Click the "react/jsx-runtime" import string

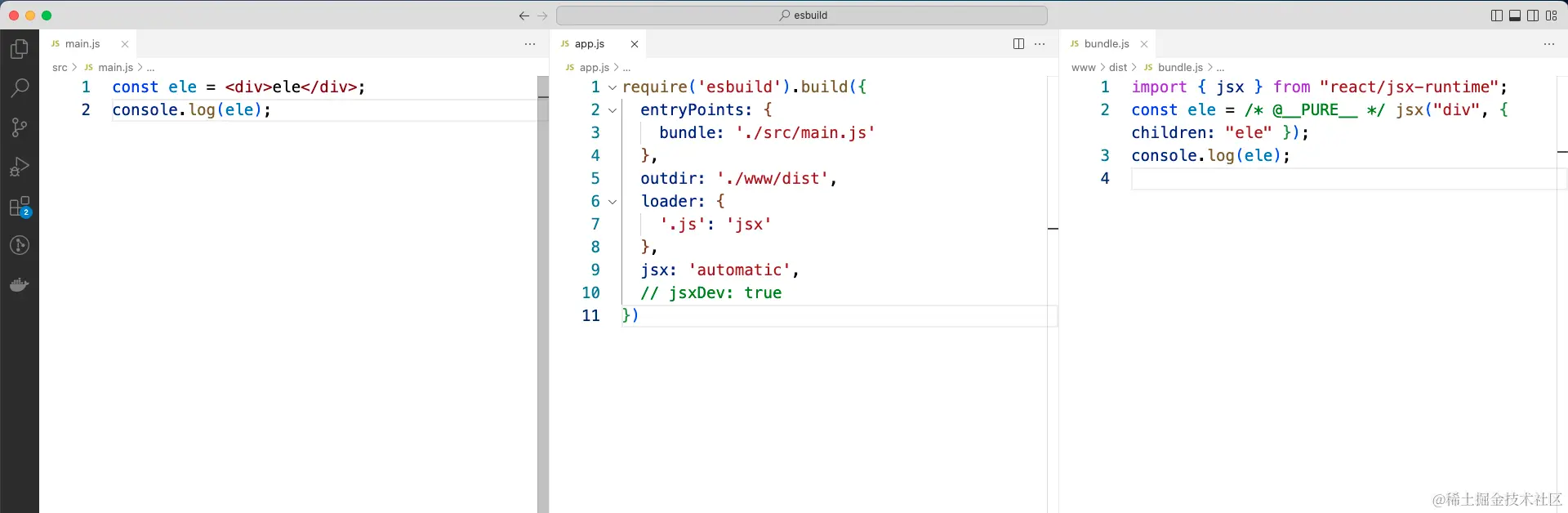[1410, 87]
